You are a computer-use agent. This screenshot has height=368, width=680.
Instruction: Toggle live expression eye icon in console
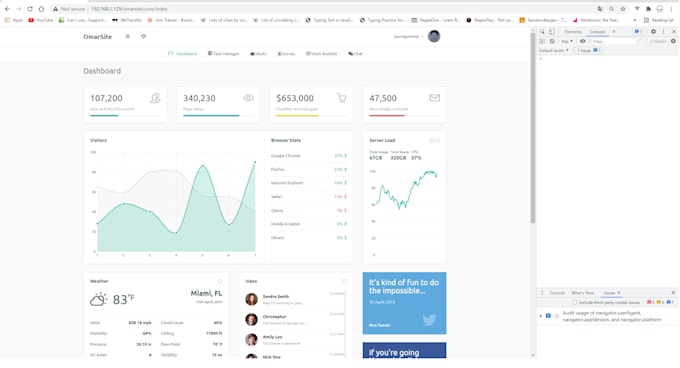[582, 41]
